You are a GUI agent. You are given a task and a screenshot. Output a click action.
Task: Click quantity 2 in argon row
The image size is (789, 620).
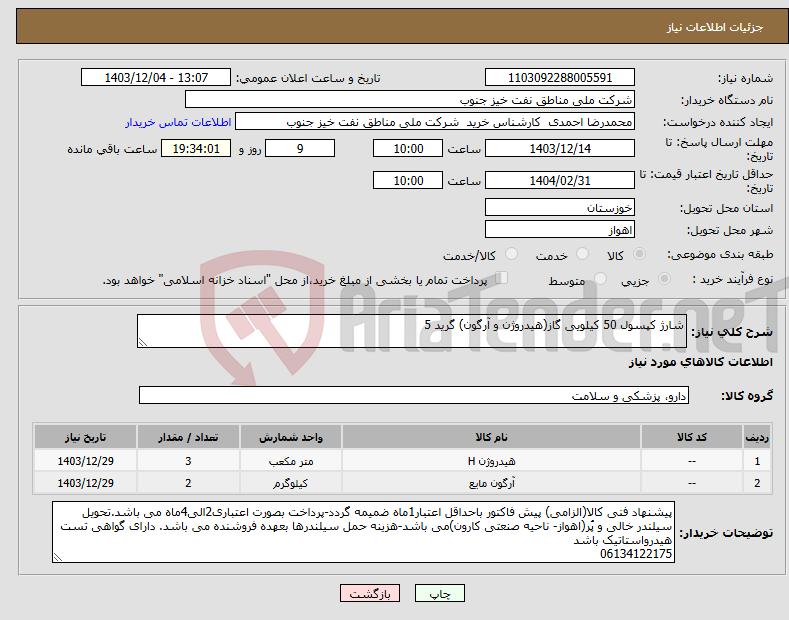click(x=188, y=483)
